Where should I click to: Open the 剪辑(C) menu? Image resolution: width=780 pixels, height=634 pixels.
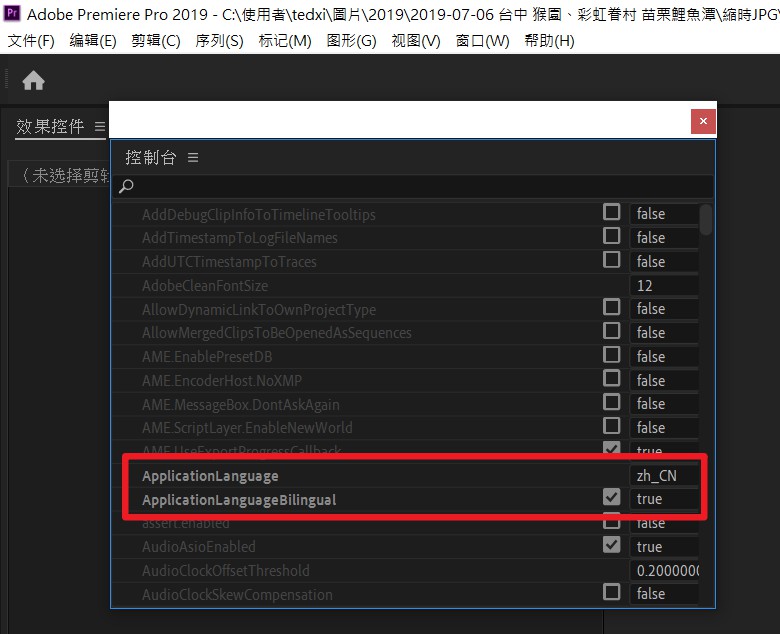pyautogui.click(x=156, y=41)
